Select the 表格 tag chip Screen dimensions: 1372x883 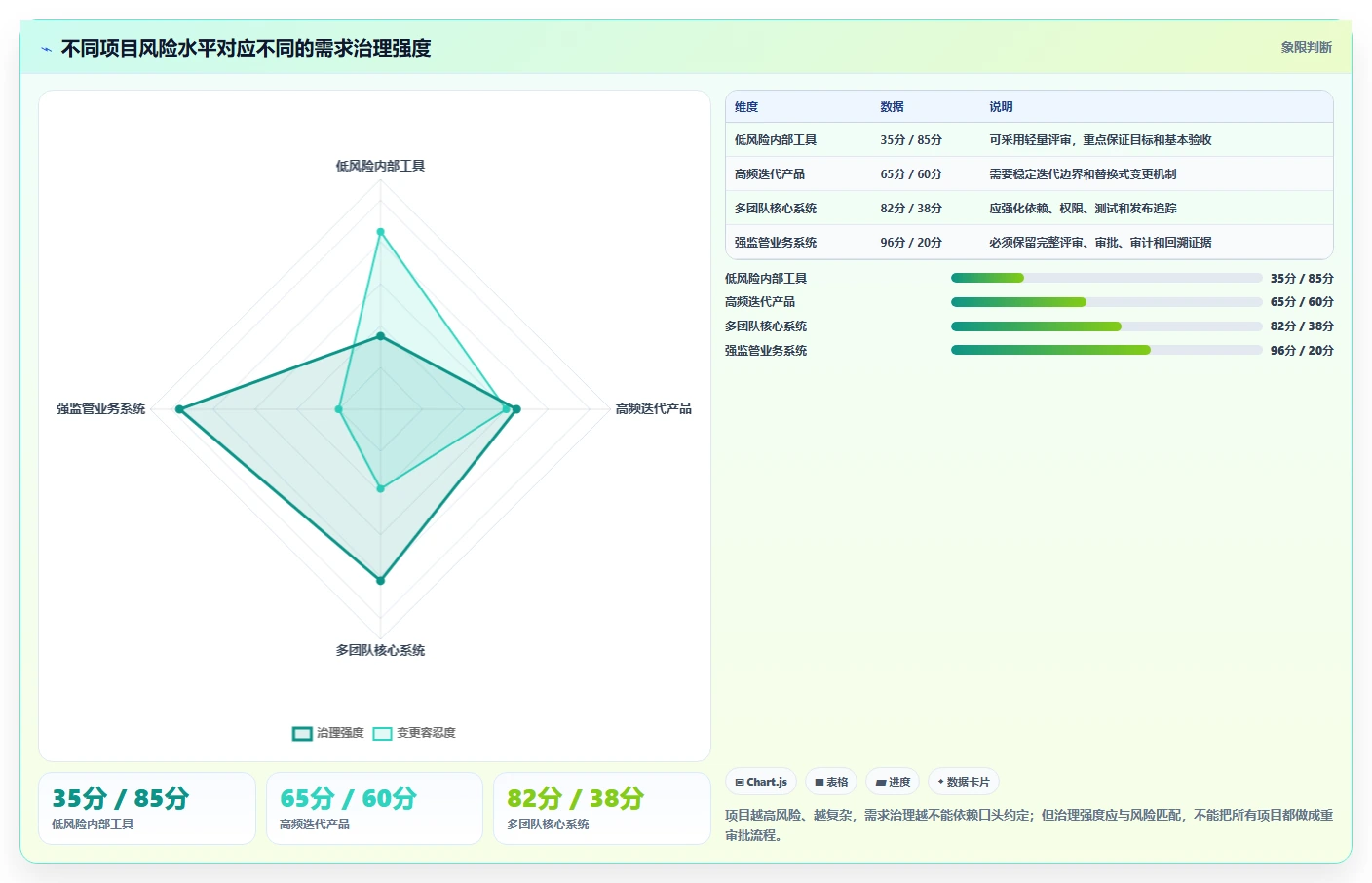[x=831, y=782]
